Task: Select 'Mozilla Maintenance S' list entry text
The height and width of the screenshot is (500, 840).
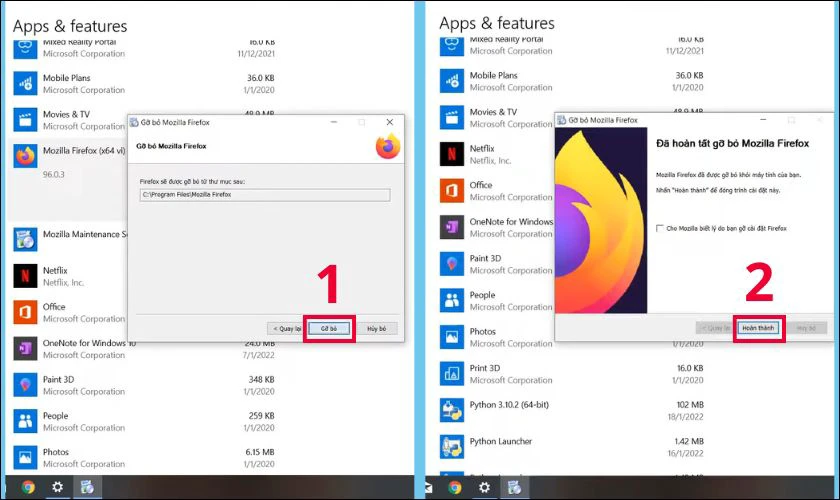Action: pyautogui.click(x=85, y=234)
